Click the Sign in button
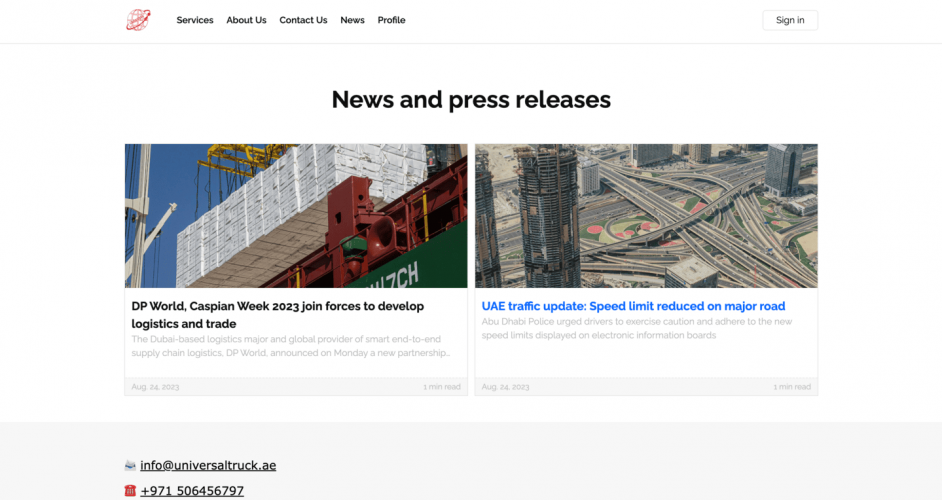 coord(790,20)
